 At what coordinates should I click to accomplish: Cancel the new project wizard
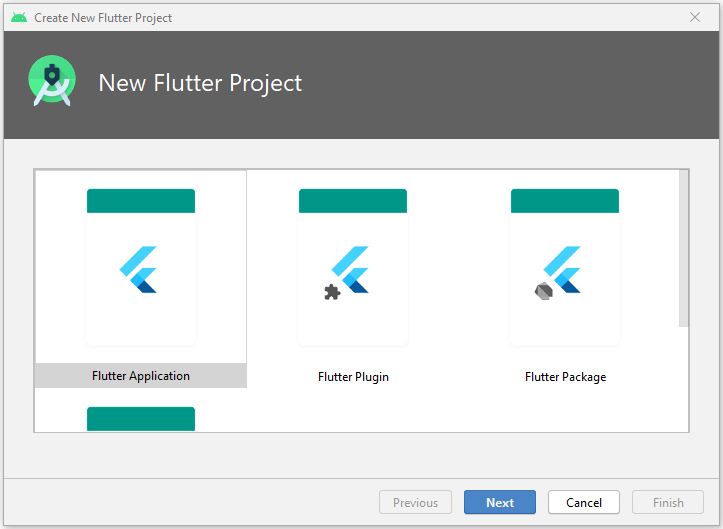(x=584, y=502)
